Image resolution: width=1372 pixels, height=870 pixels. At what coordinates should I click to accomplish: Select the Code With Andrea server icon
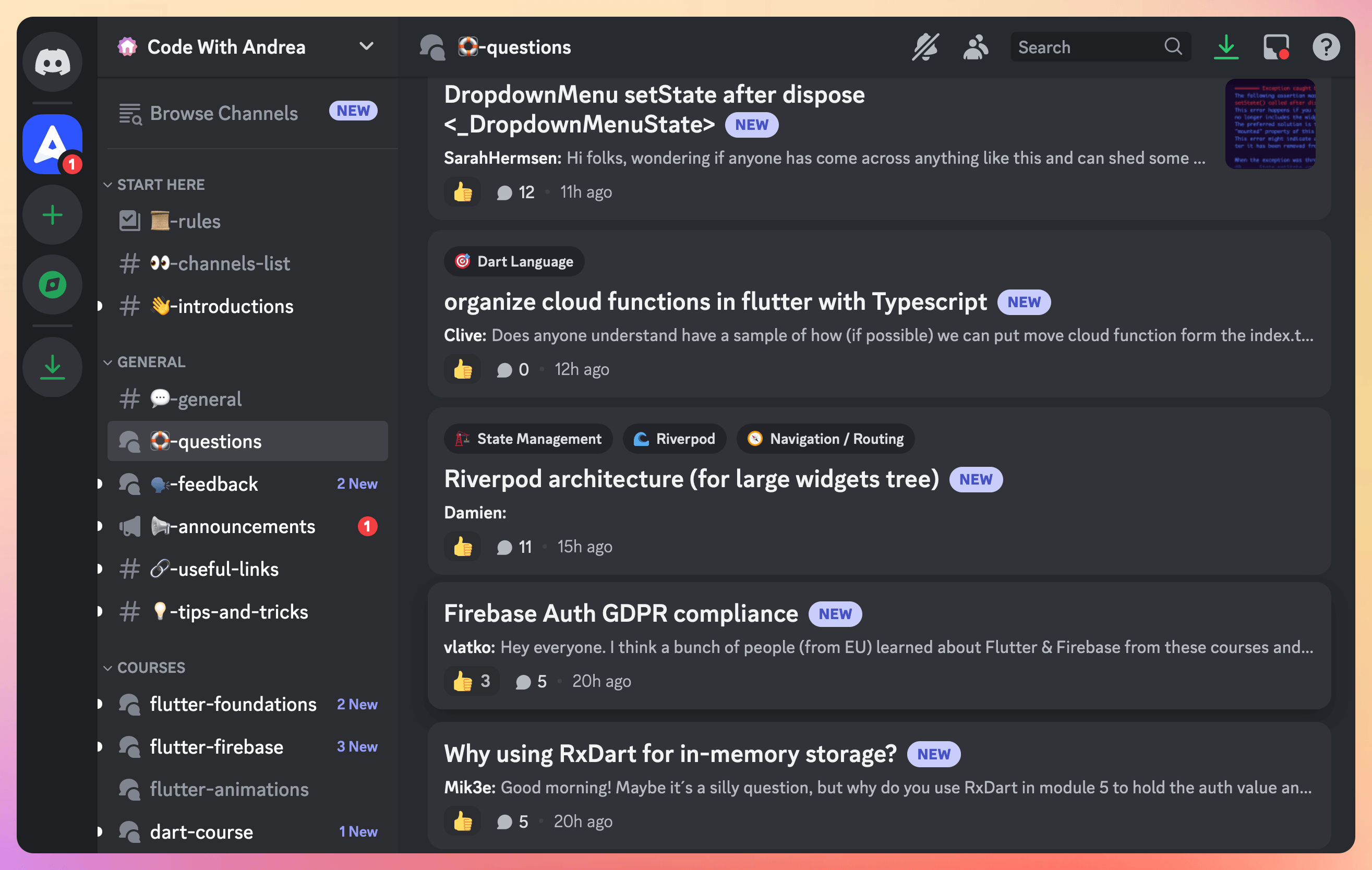[52, 143]
